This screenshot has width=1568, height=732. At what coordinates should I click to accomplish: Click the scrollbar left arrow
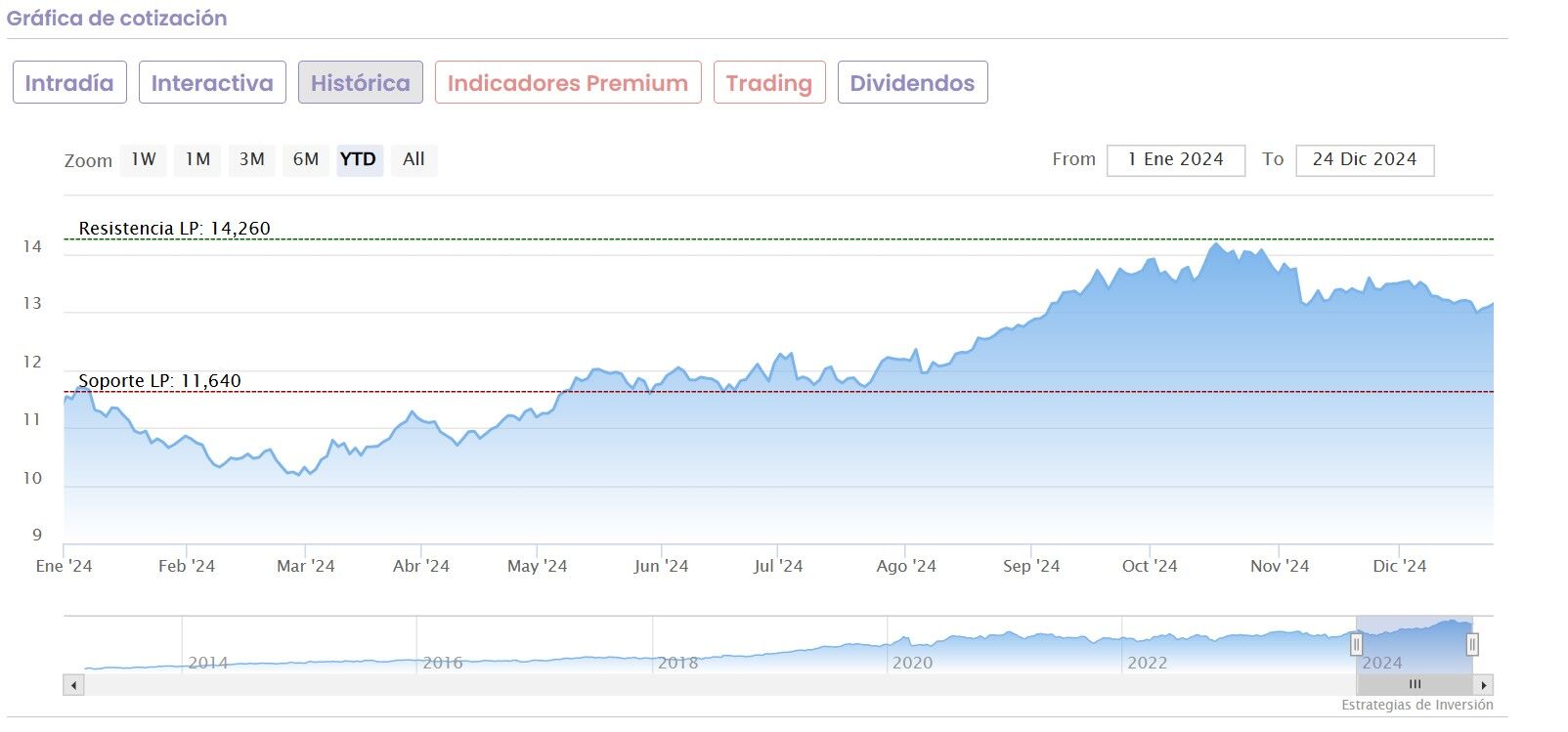(x=73, y=685)
